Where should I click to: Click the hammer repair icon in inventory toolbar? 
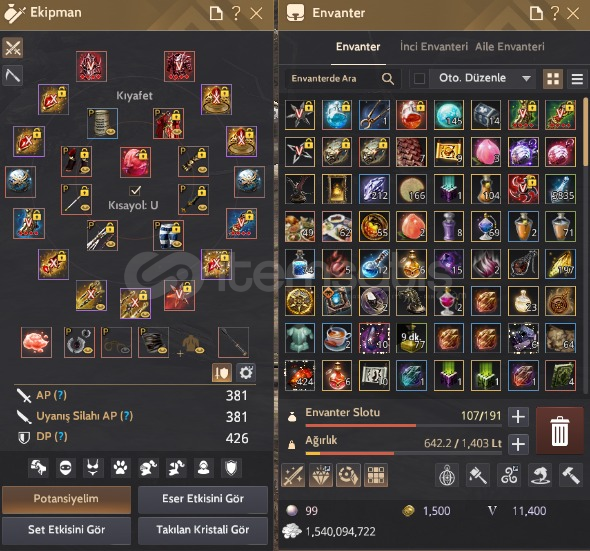tap(570, 475)
